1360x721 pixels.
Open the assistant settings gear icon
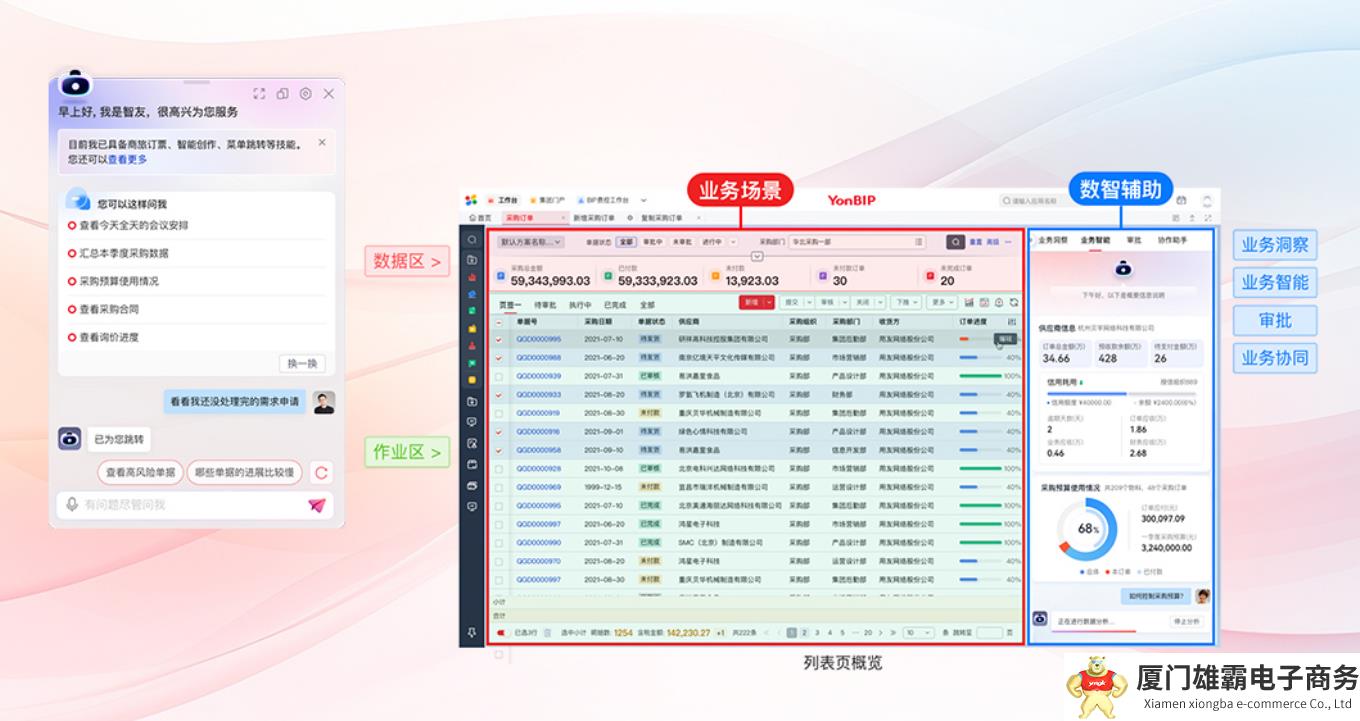coord(305,93)
